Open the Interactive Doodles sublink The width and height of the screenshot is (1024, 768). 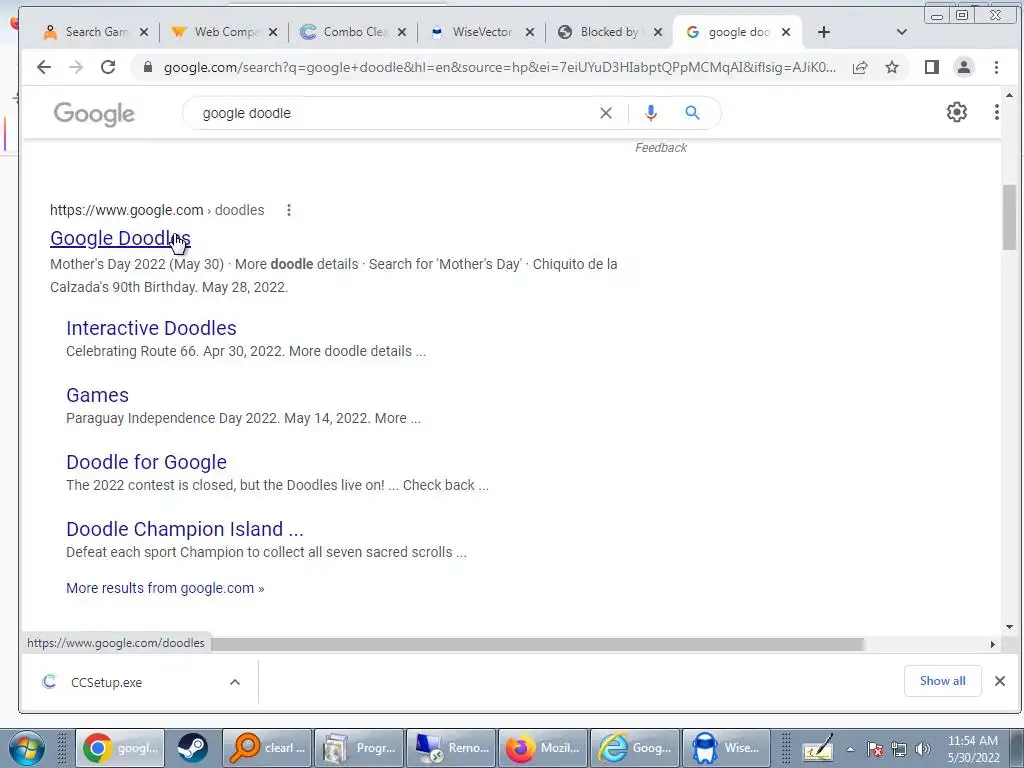coord(151,328)
